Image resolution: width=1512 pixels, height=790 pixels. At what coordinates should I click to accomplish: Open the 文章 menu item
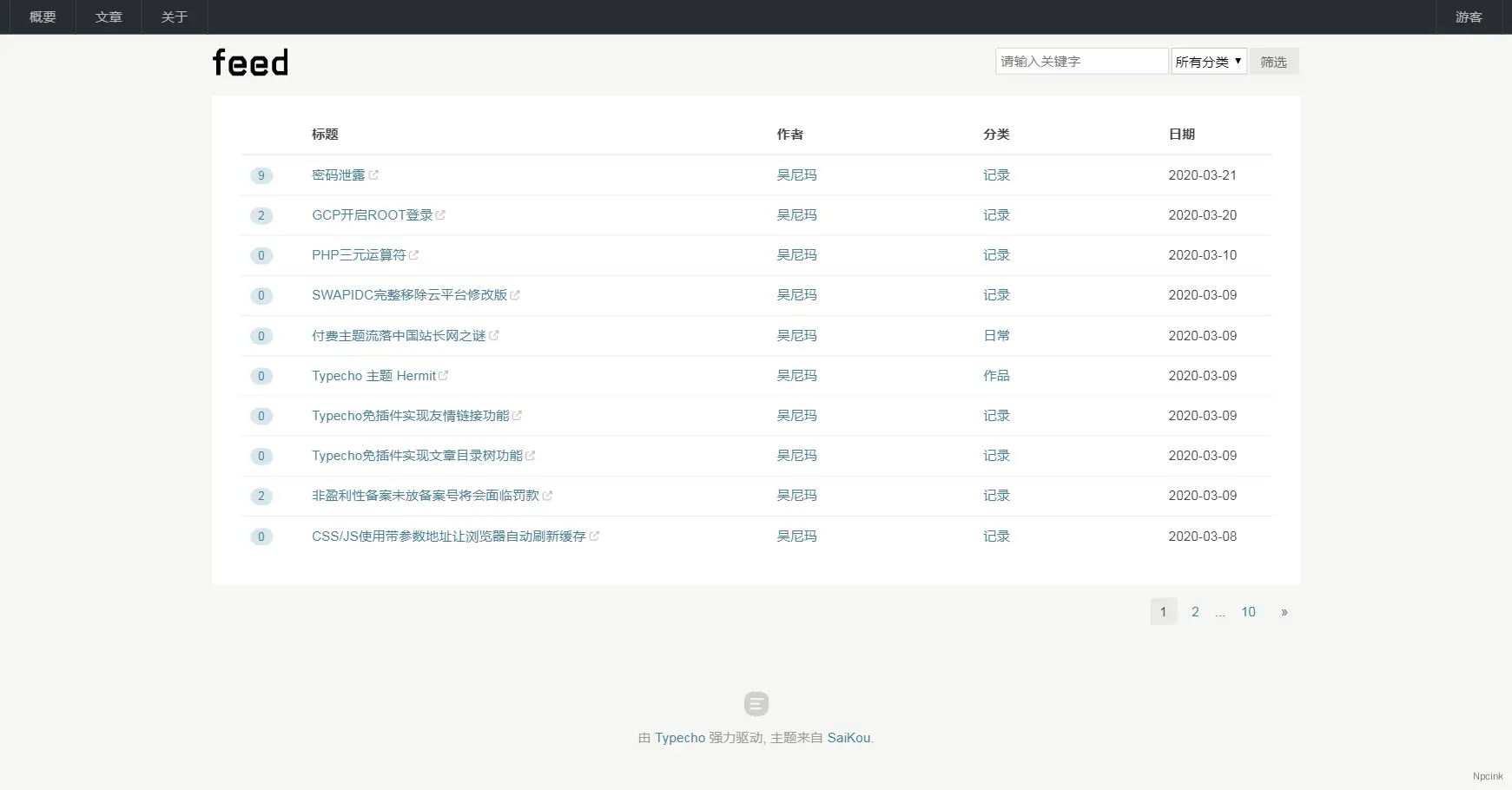click(109, 16)
